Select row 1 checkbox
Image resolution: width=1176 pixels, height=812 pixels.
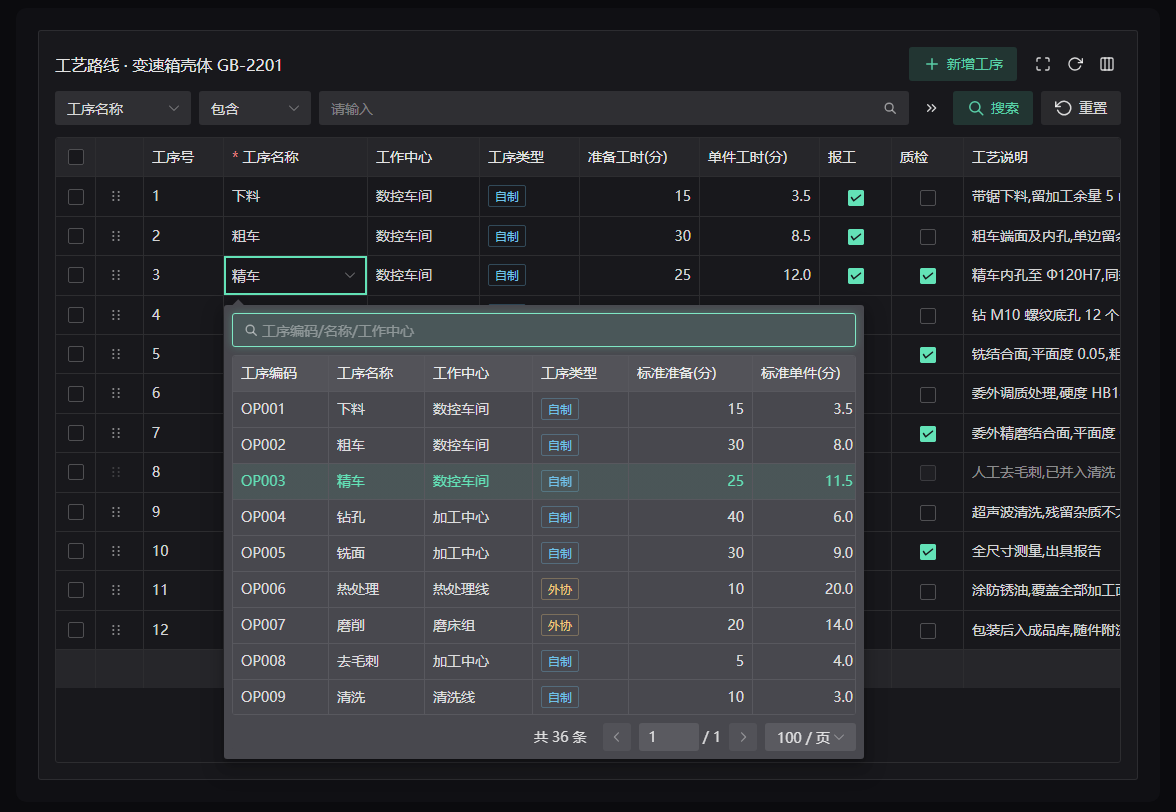click(76, 196)
